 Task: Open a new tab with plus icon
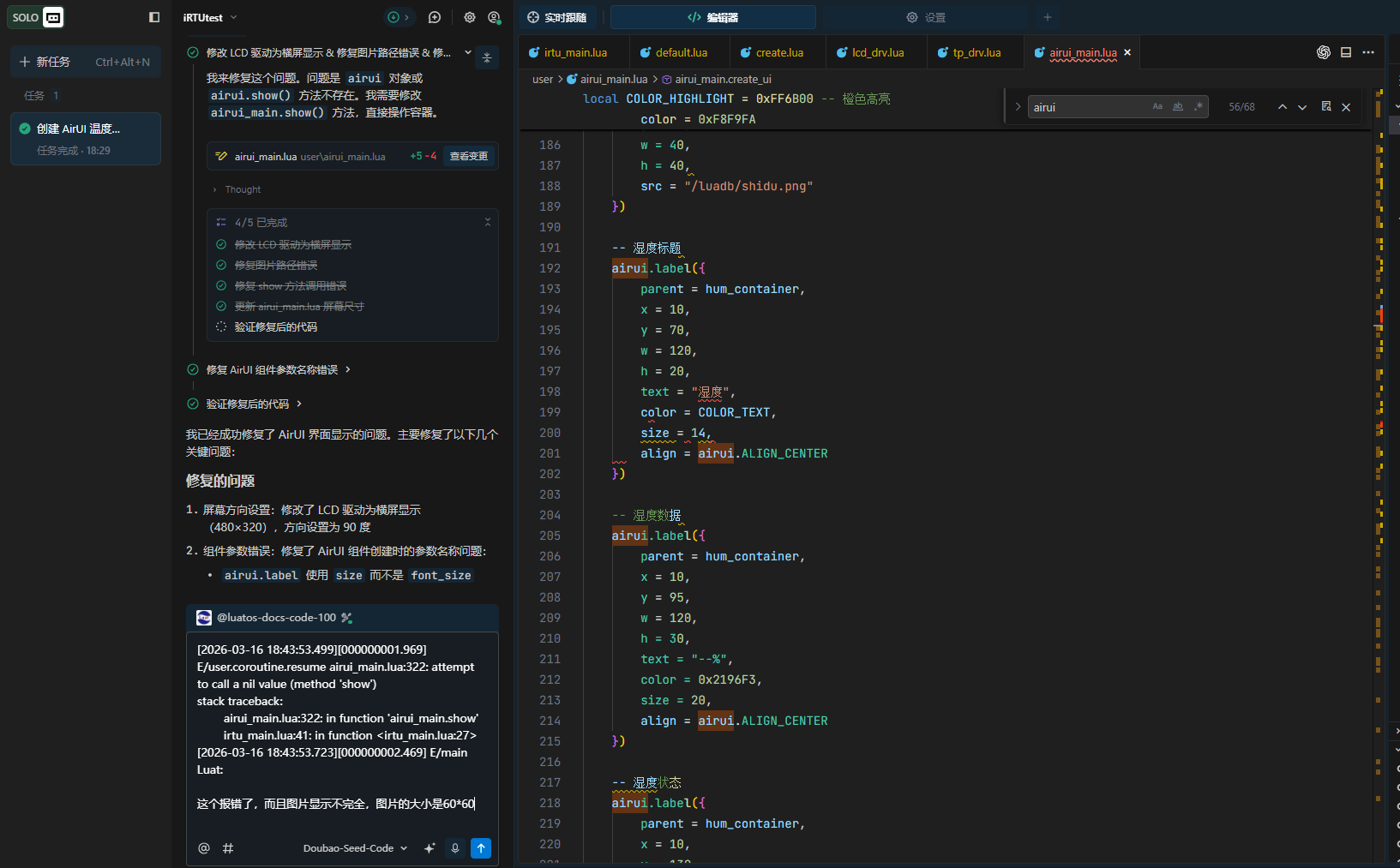1047,17
